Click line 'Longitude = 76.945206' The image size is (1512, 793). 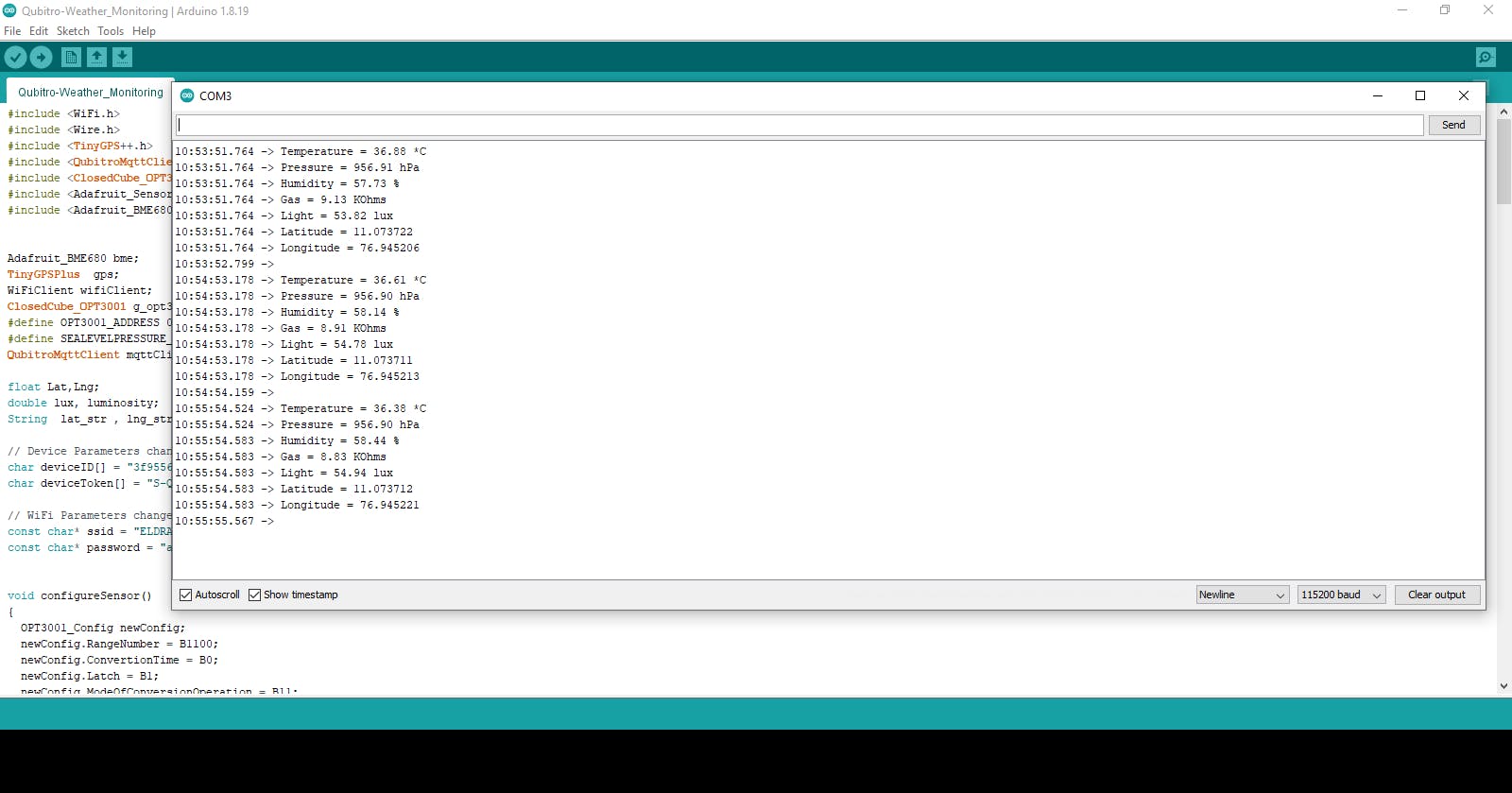tap(350, 248)
